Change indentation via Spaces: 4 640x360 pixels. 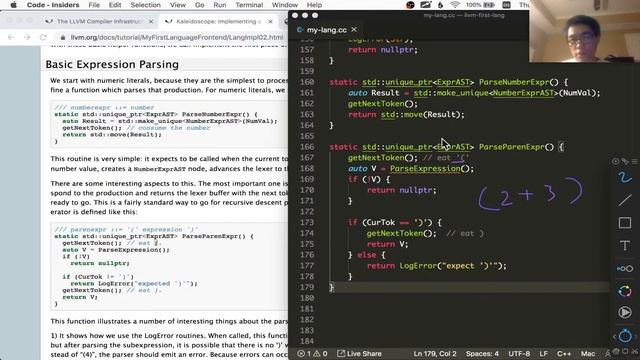pyautogui.click(x=482, y=353)
